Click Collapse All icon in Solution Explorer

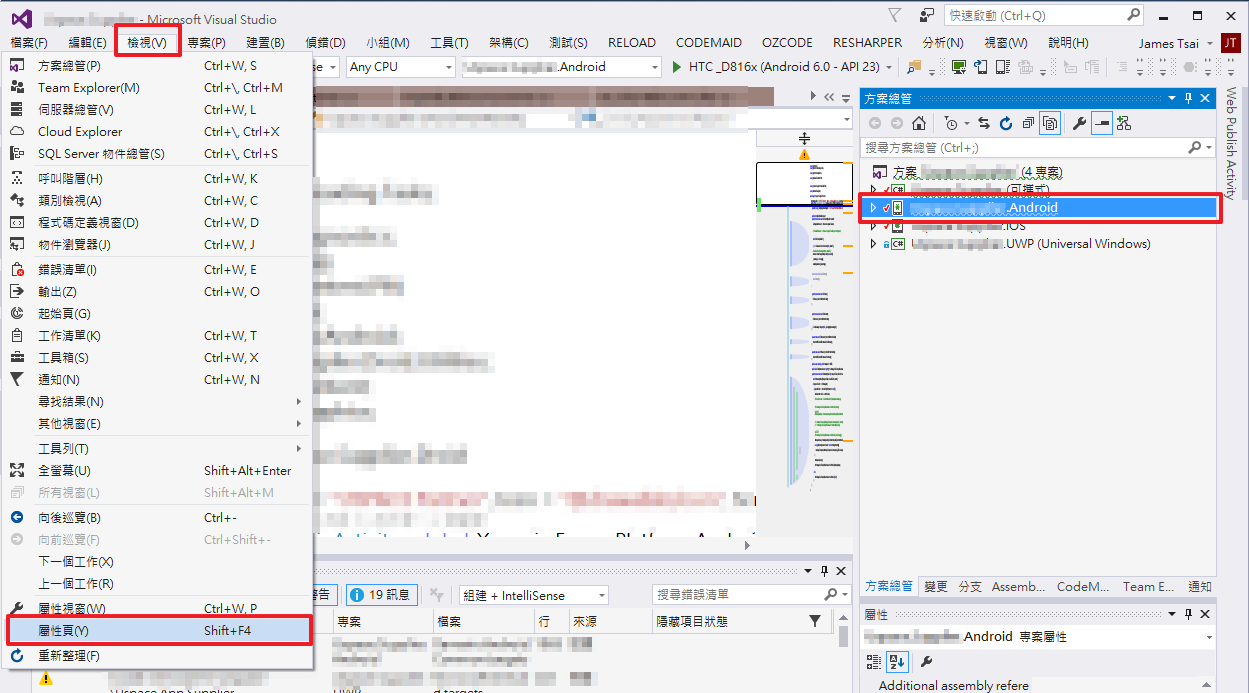(x=1028, y=123)
